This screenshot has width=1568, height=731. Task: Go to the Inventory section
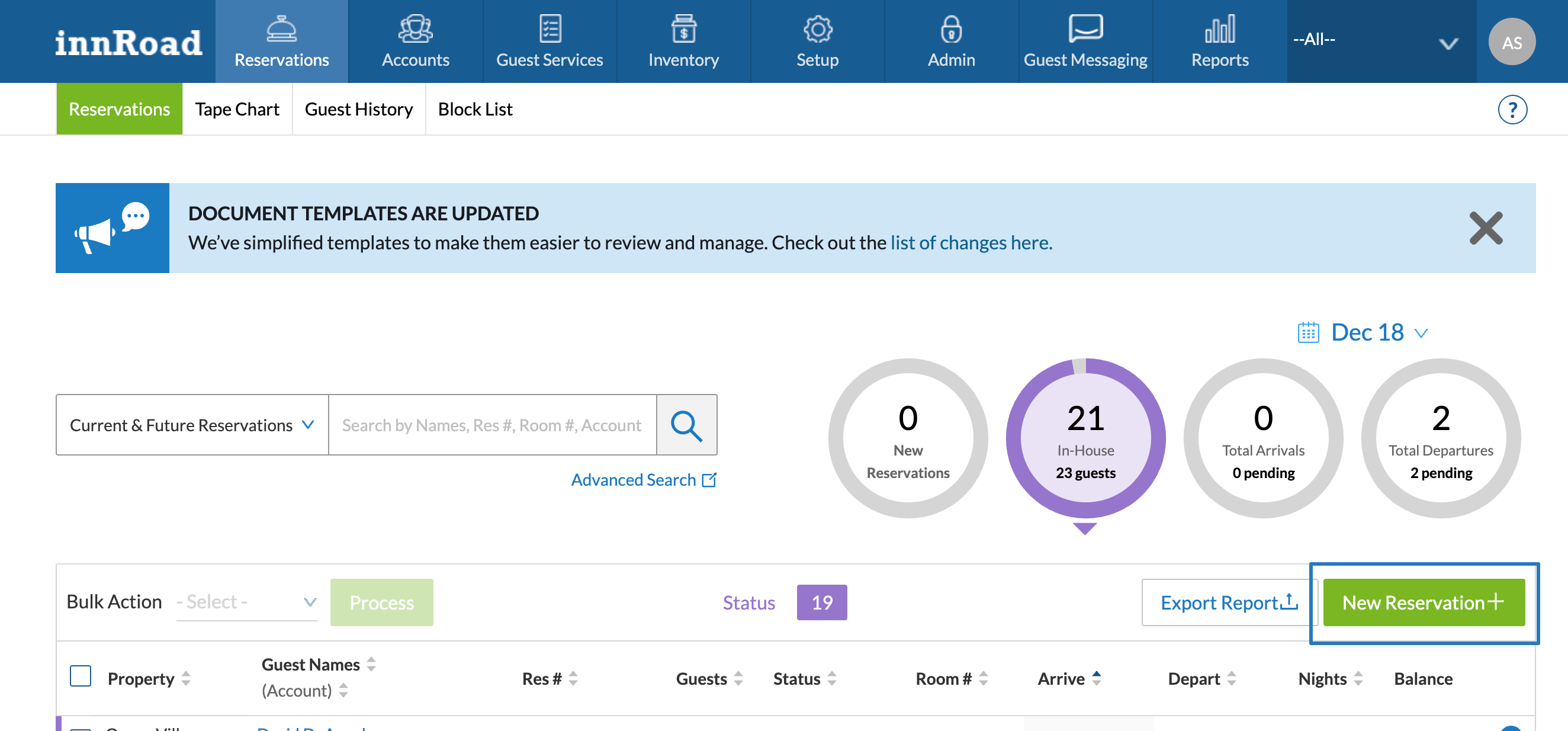tap(683, 41)
